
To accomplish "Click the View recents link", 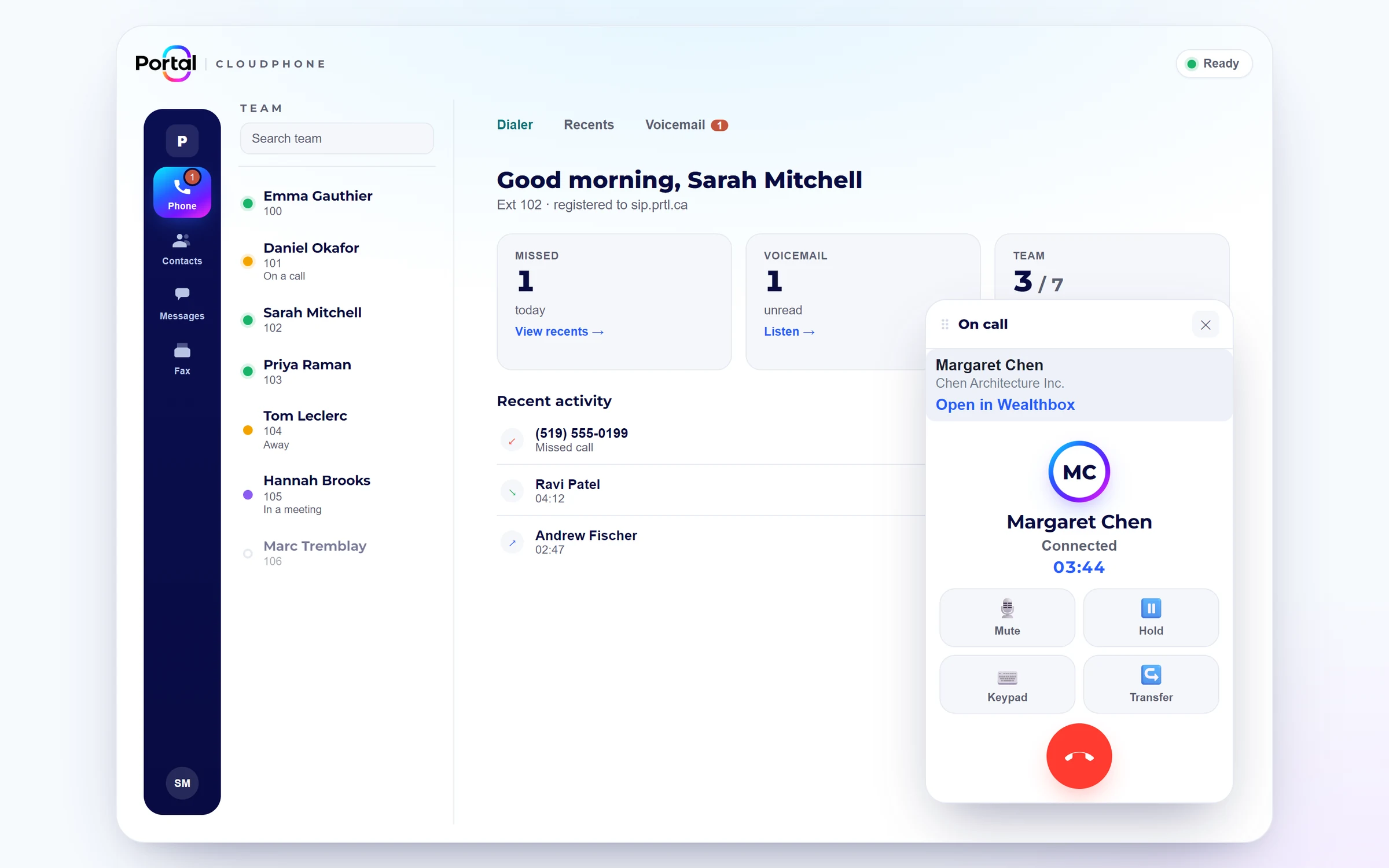I will click(x=559, y=332).
